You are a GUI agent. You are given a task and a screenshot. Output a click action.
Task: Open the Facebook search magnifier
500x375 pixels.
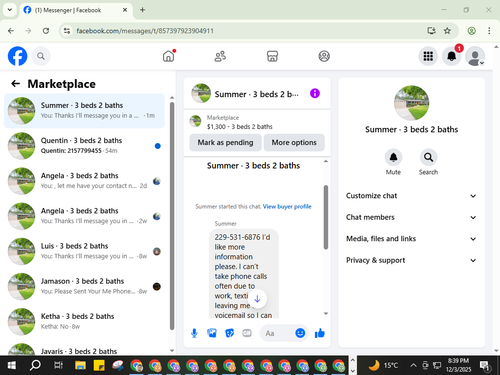coord(41,56)
